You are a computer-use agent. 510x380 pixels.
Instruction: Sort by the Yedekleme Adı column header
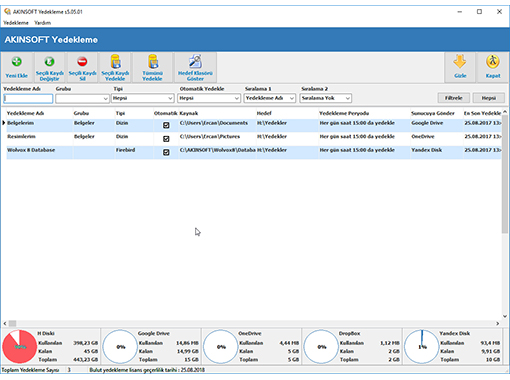point(25,113)
